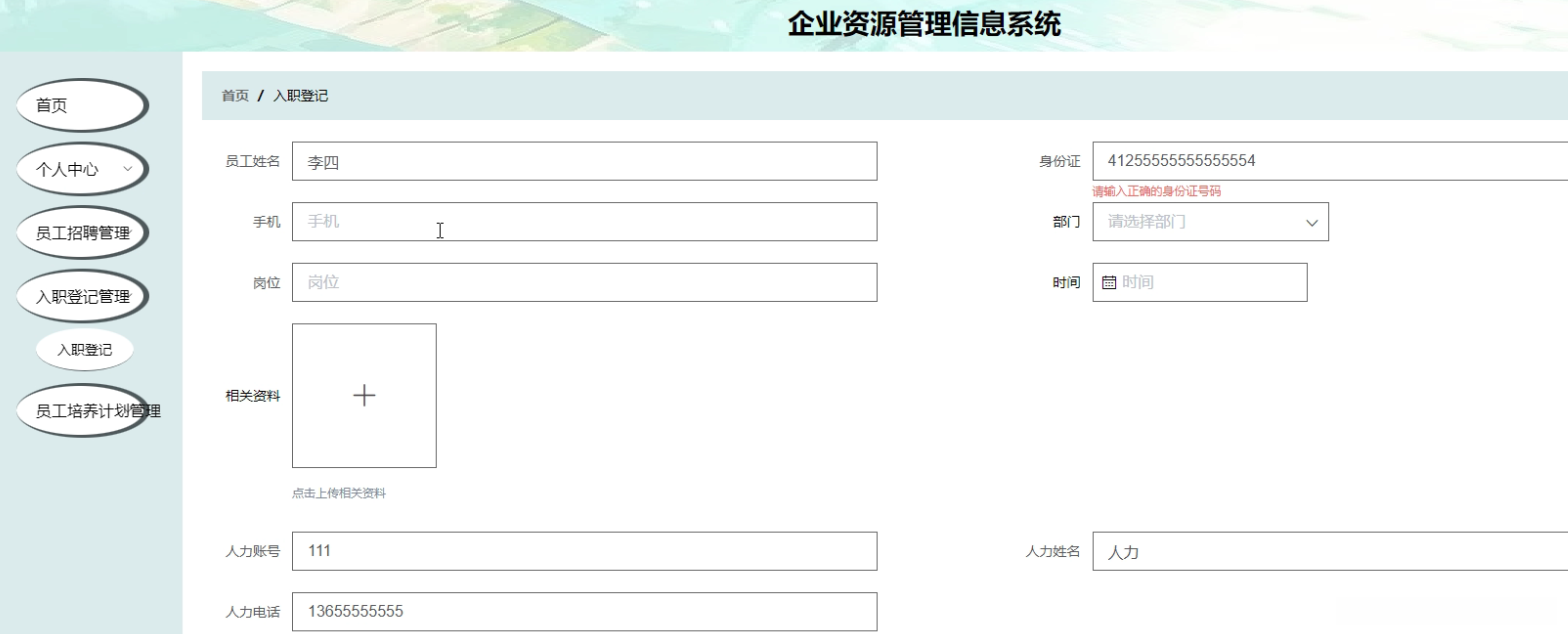Click the 员工姓名 field label
1568x634 pixels.
coord(253,161)
